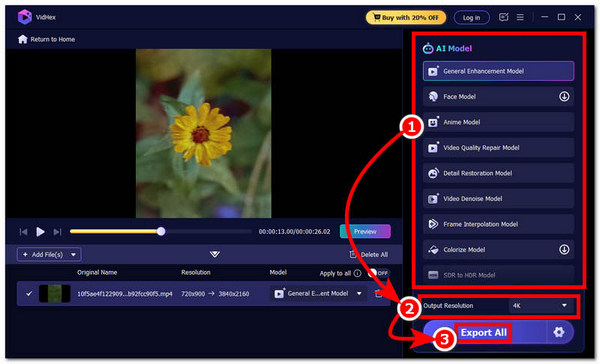
Task: Click Delete All button
Action: point(369,255)
